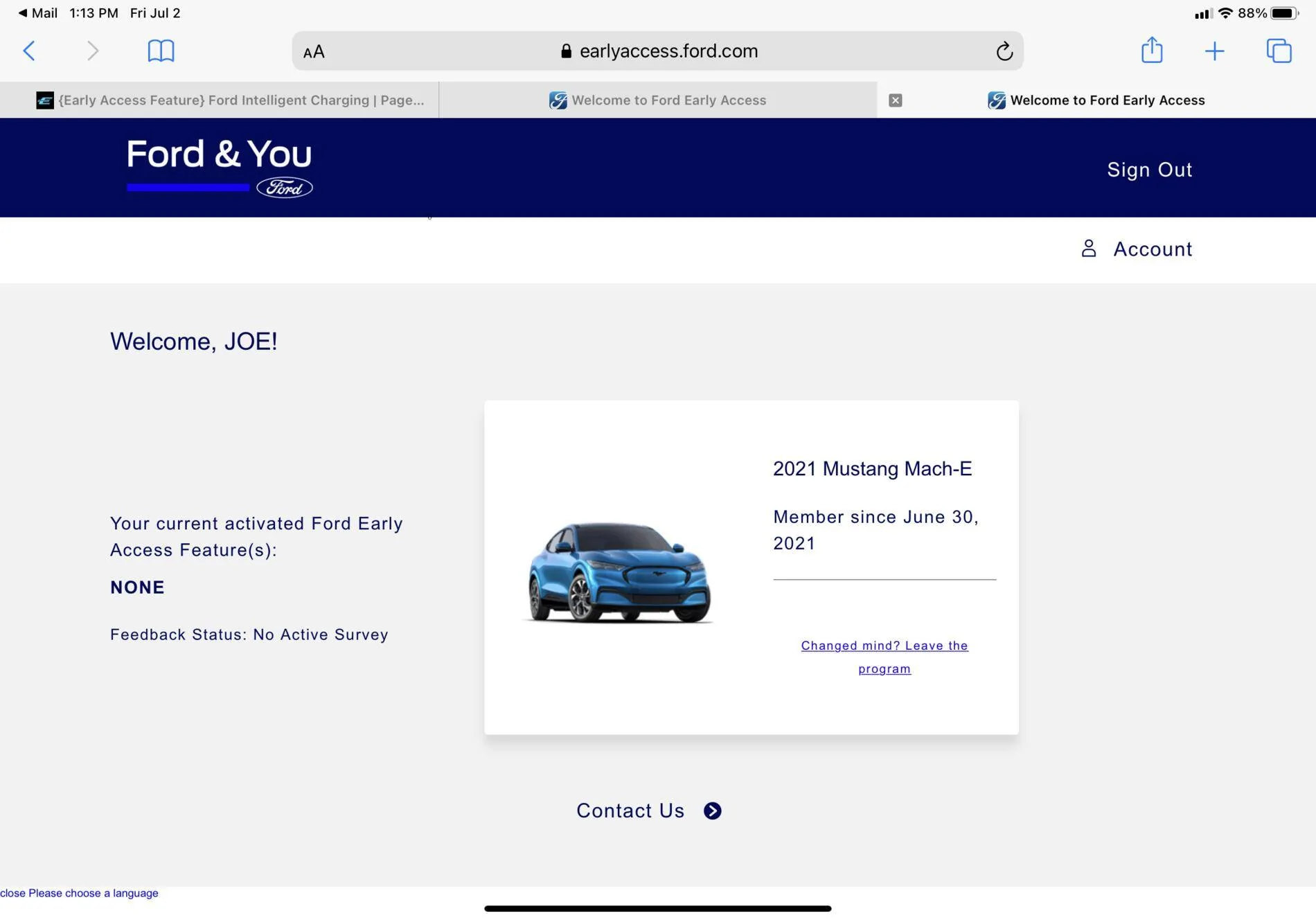Tap the Safari forward arrow
The image size is (1316, 920).
point(93,51)
